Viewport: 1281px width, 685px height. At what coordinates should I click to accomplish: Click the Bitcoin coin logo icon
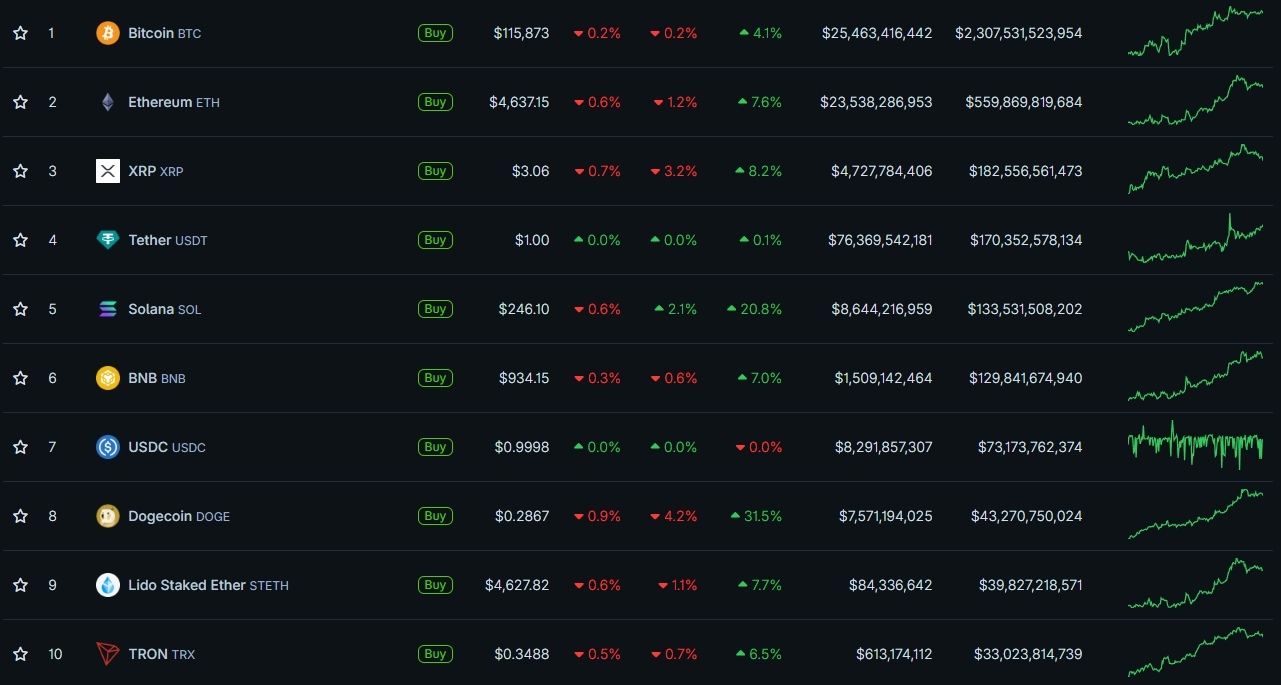pyautogui.click(x=107, y=33)
